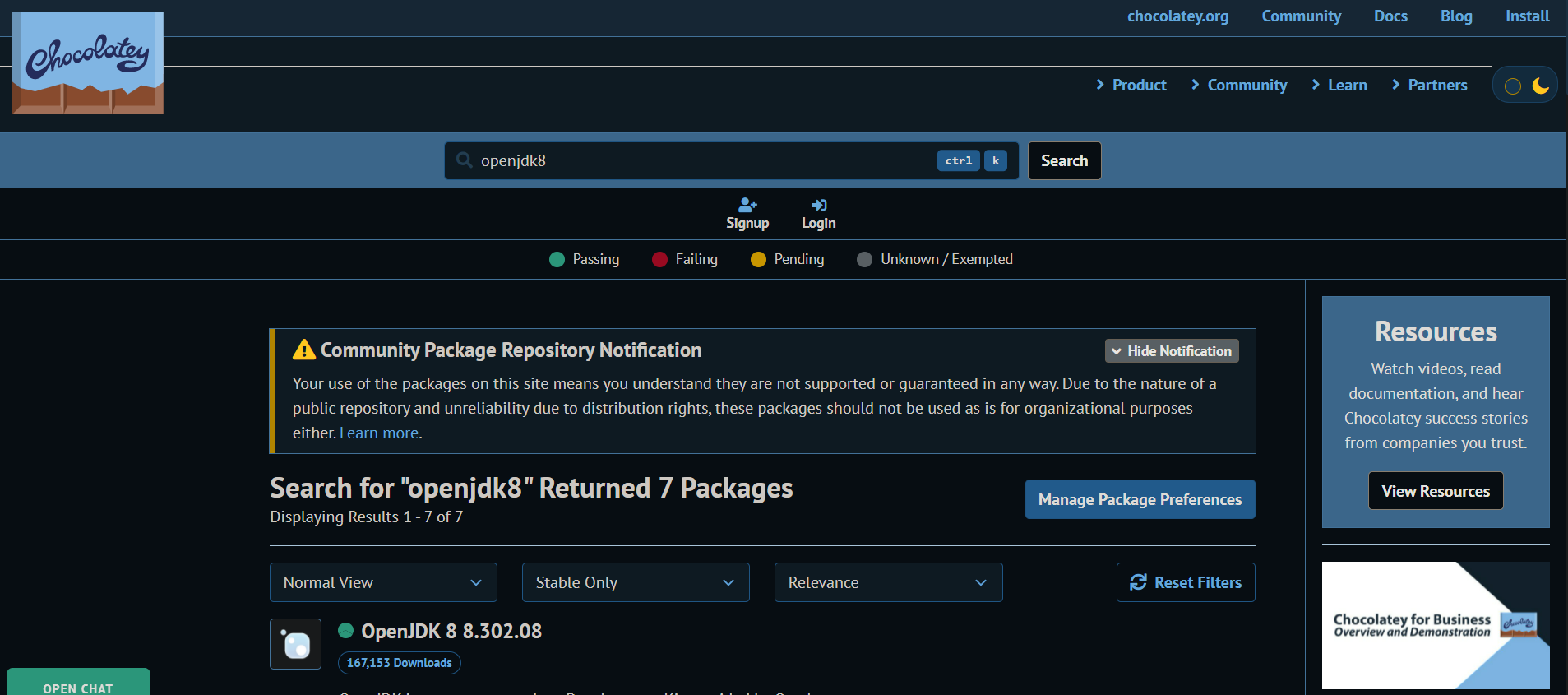Click the Signup user-plus icon
The image size is (1568, 695).
(x=747, y=205)
